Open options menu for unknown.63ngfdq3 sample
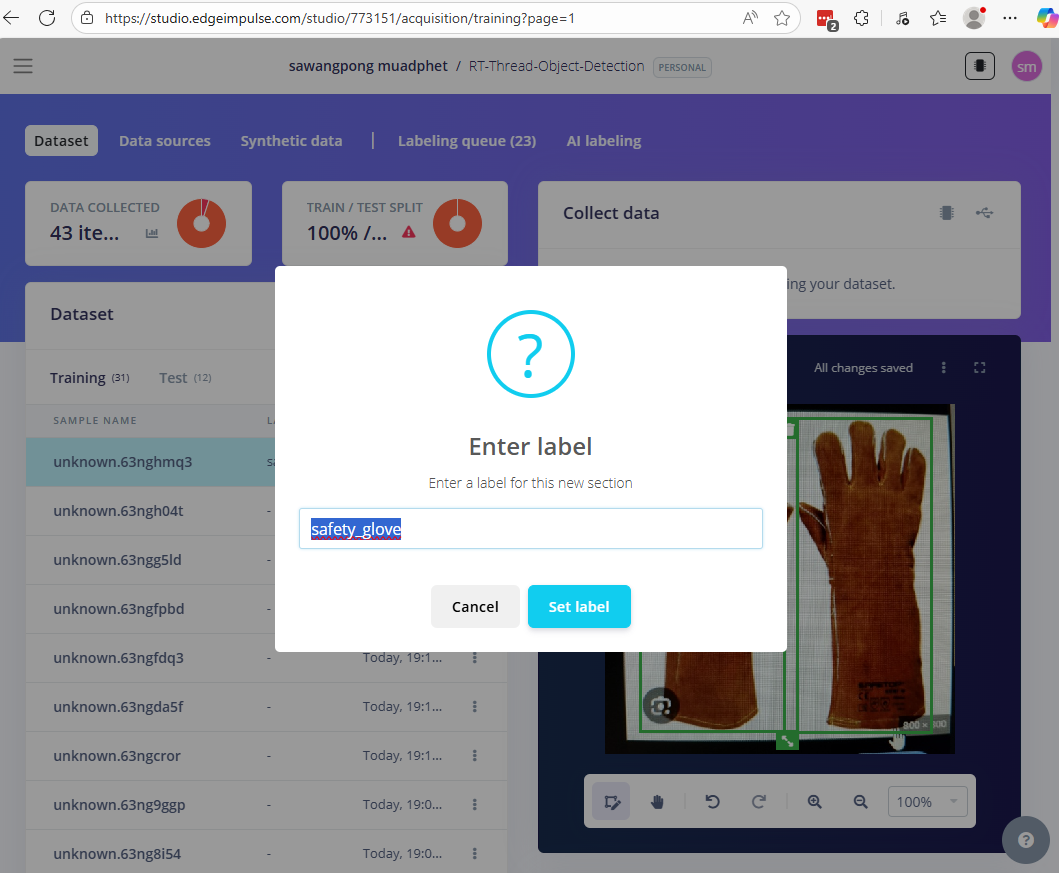Image resolution: width=1059 pixels, height=873 pixels. (x=475, y=658)
